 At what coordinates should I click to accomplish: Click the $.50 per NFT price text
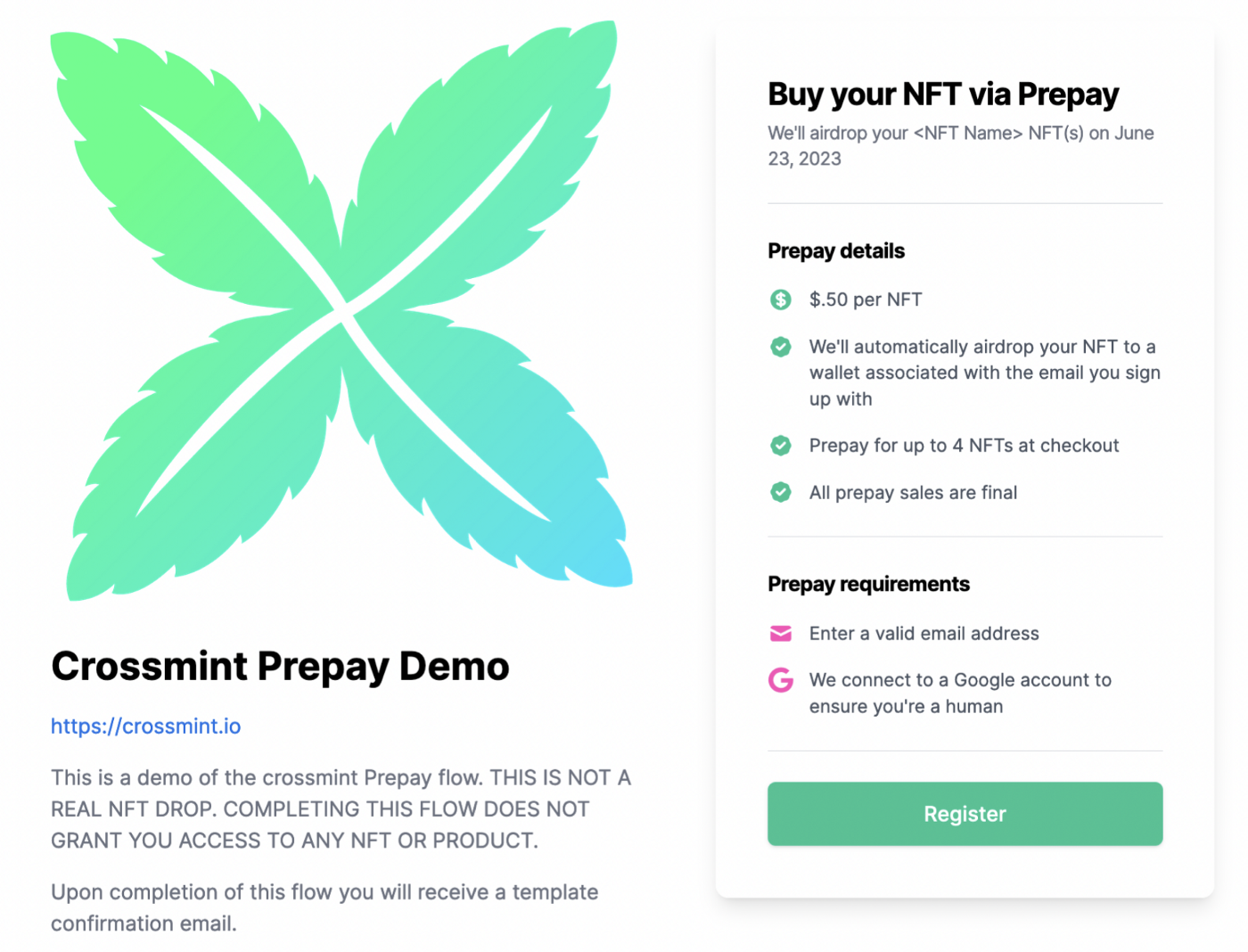pos(865,300)
